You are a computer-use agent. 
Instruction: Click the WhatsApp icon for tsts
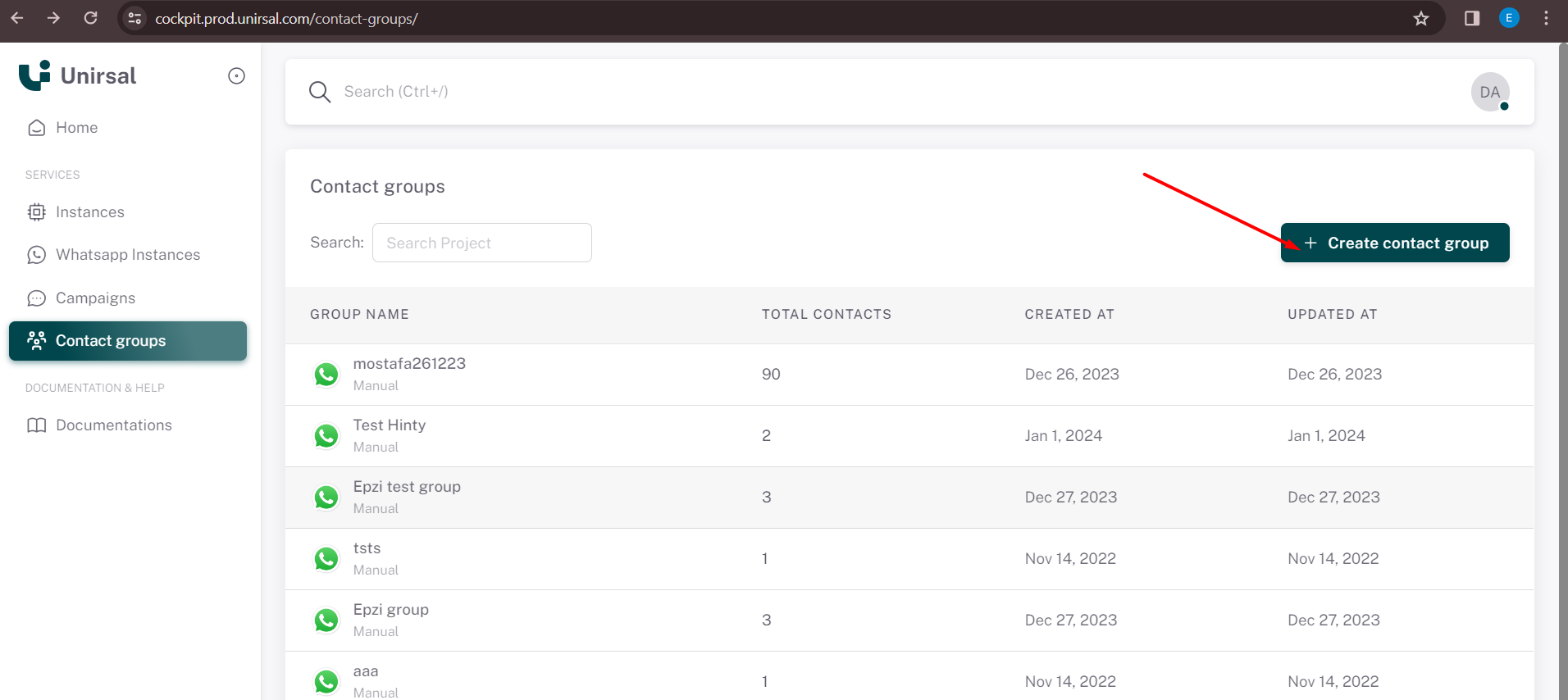(x=326, y=559)
